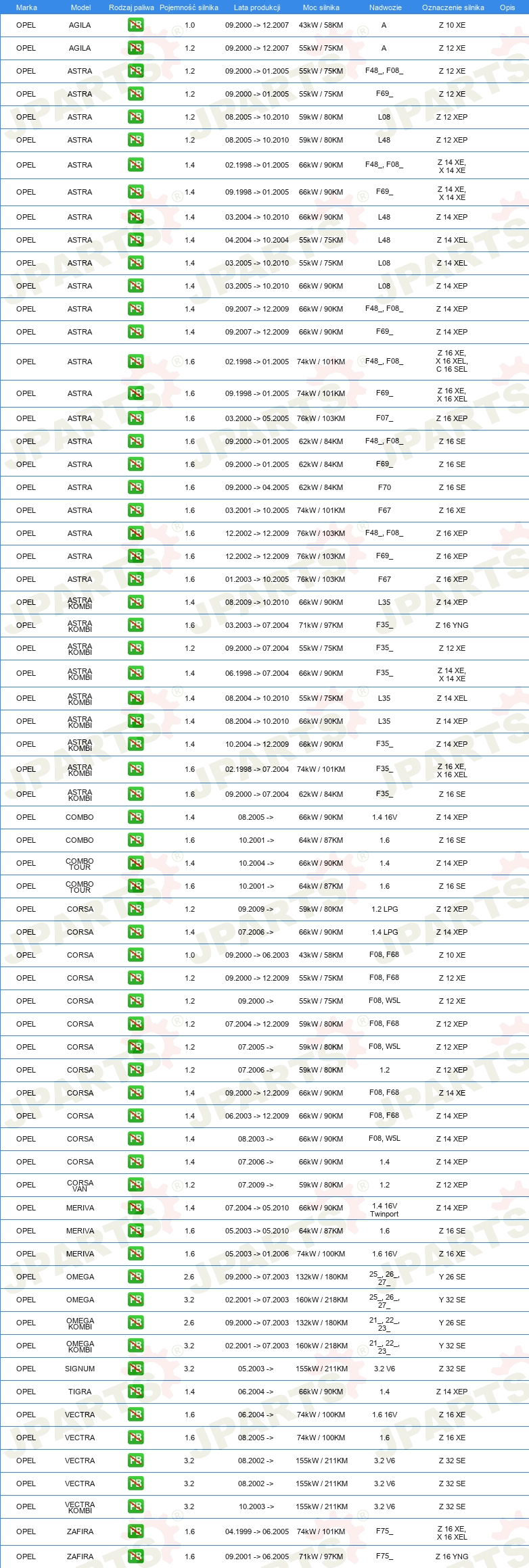Click Z 10 XE in the Agila row

[452, 25]
